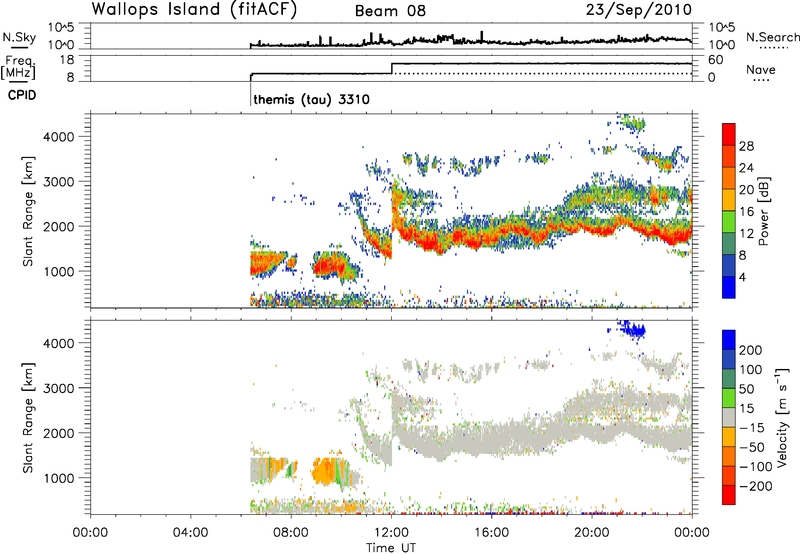Image resolution: width=800 pixels, height=554 pixels.
Task: Click the 'CPID' row label
Action: click(22, 95)
